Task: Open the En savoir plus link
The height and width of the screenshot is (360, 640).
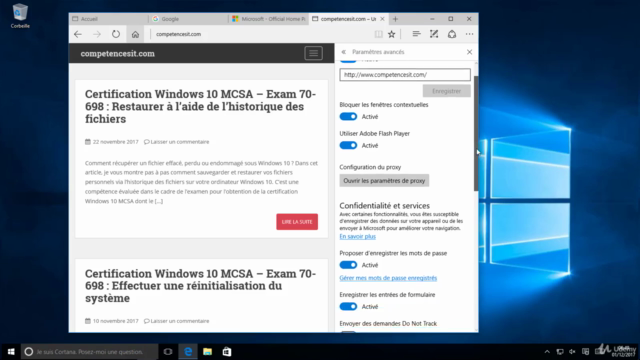Action: [358, 236]
